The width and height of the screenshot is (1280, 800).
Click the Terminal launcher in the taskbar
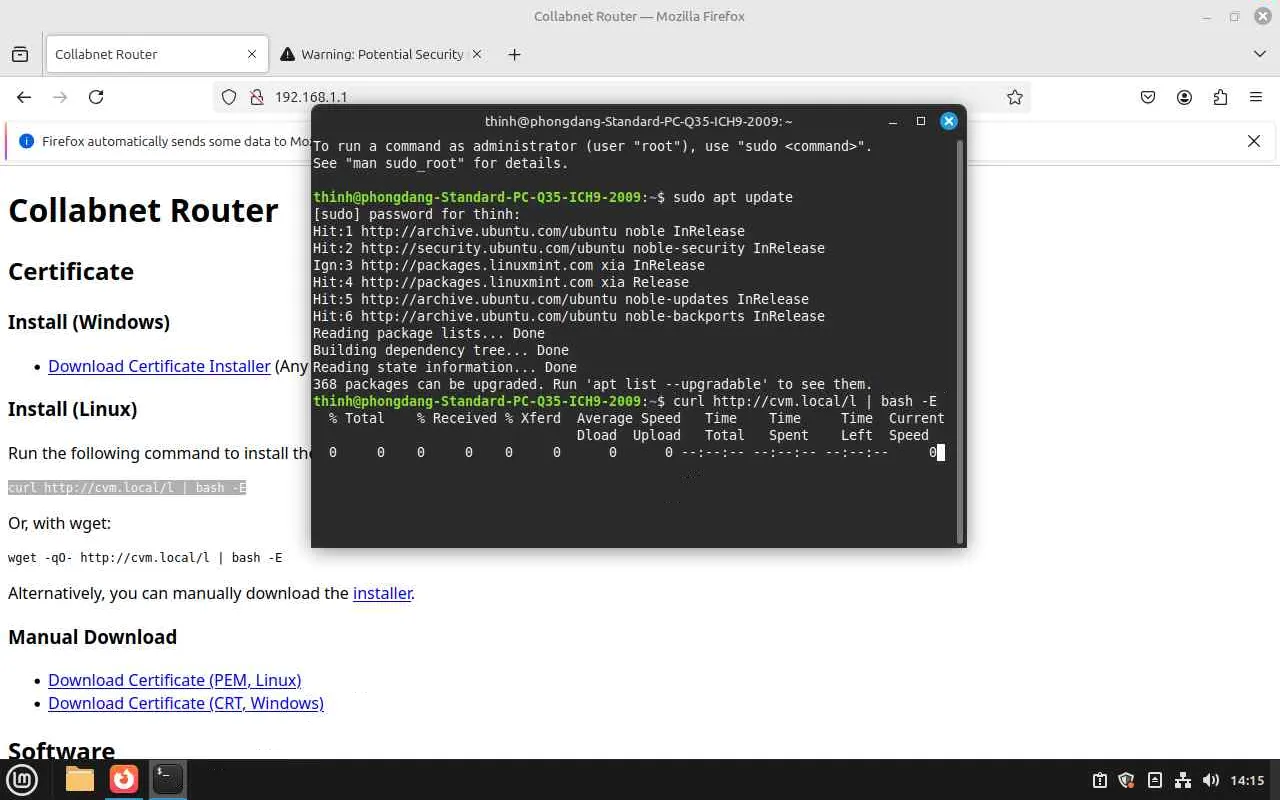tap(168, 780)
